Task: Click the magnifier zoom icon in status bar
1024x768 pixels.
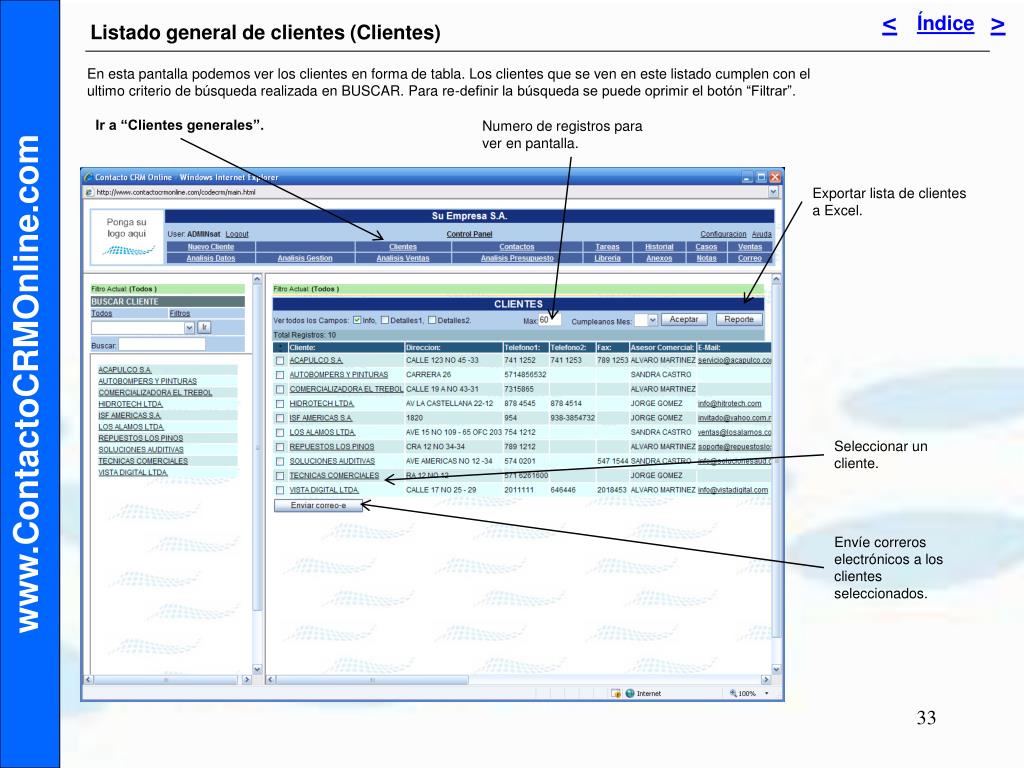Action: click(x=733, y=693)
